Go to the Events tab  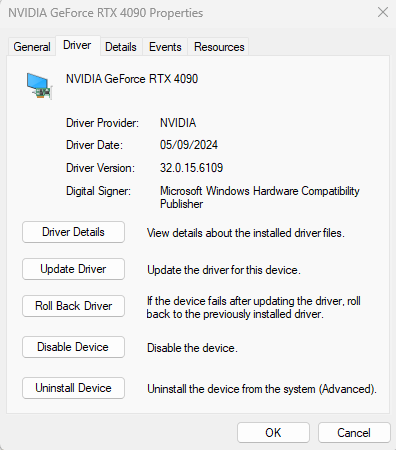165,47
